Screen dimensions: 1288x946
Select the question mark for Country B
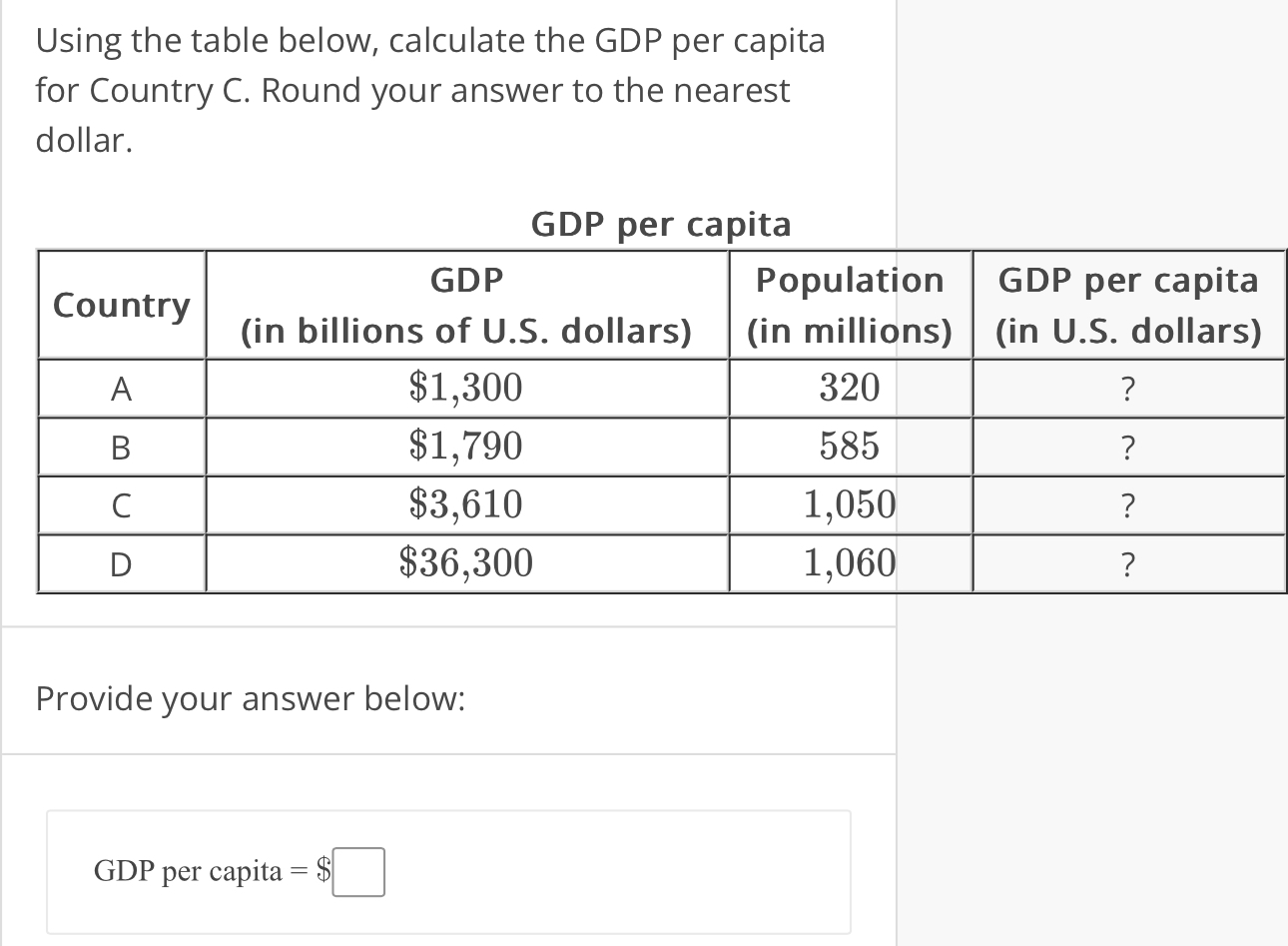[1128, 448]
